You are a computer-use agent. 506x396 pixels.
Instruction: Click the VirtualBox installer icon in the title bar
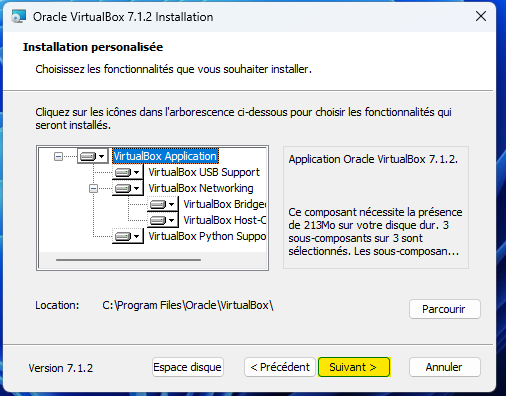click(18, 16)
